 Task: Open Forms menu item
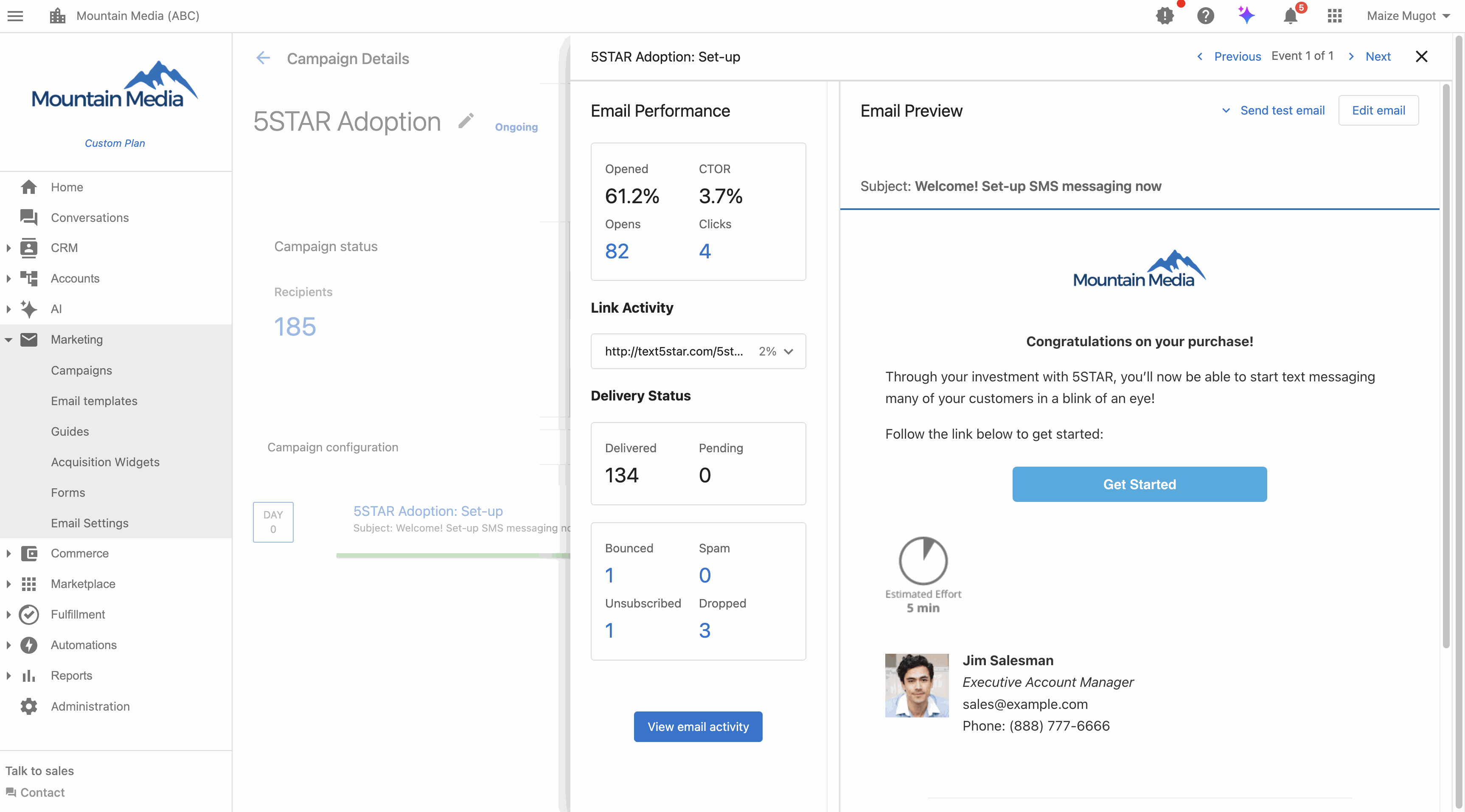pyautogui.click(x=67, y=493)
